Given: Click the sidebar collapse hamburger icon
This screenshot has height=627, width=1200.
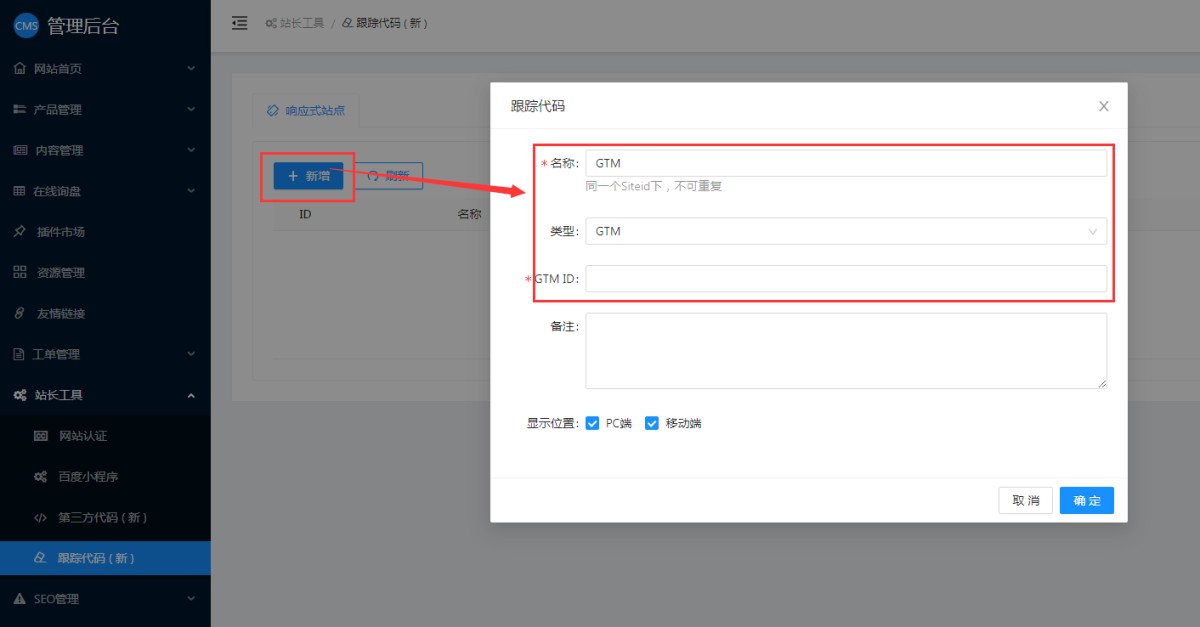Looking at the screenshot, I should tap(239, 23).
